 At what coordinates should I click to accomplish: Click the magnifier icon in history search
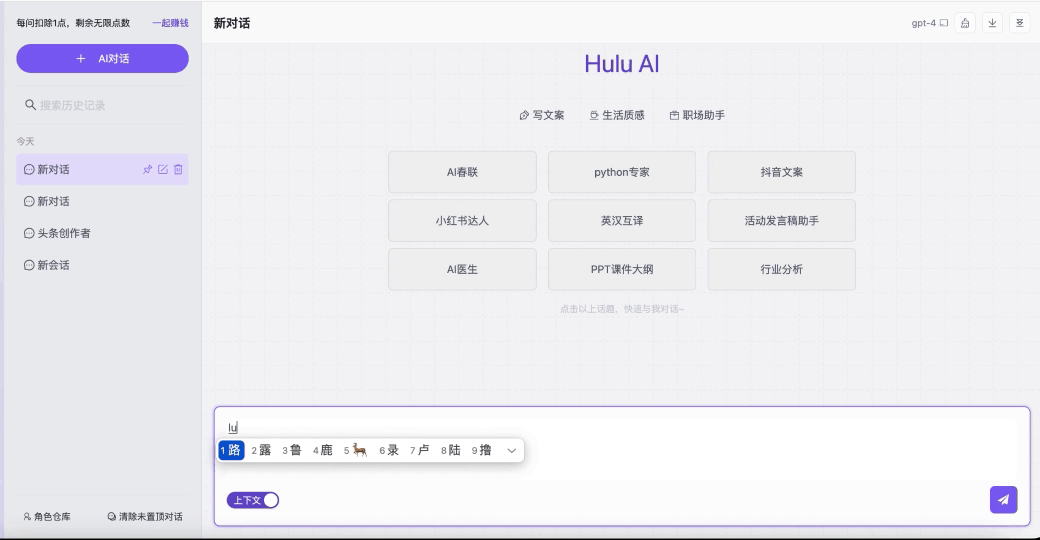(x=30, y=105)
